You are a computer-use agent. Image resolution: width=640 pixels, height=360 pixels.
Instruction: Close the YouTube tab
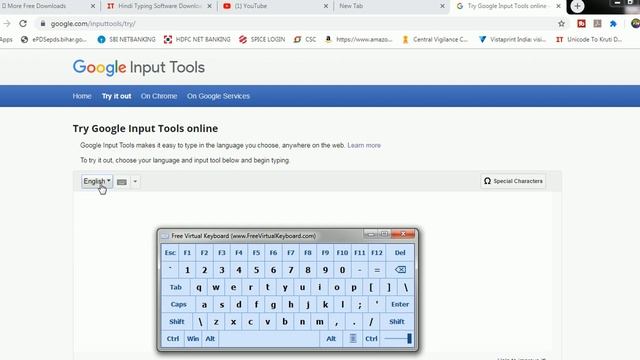326,6
